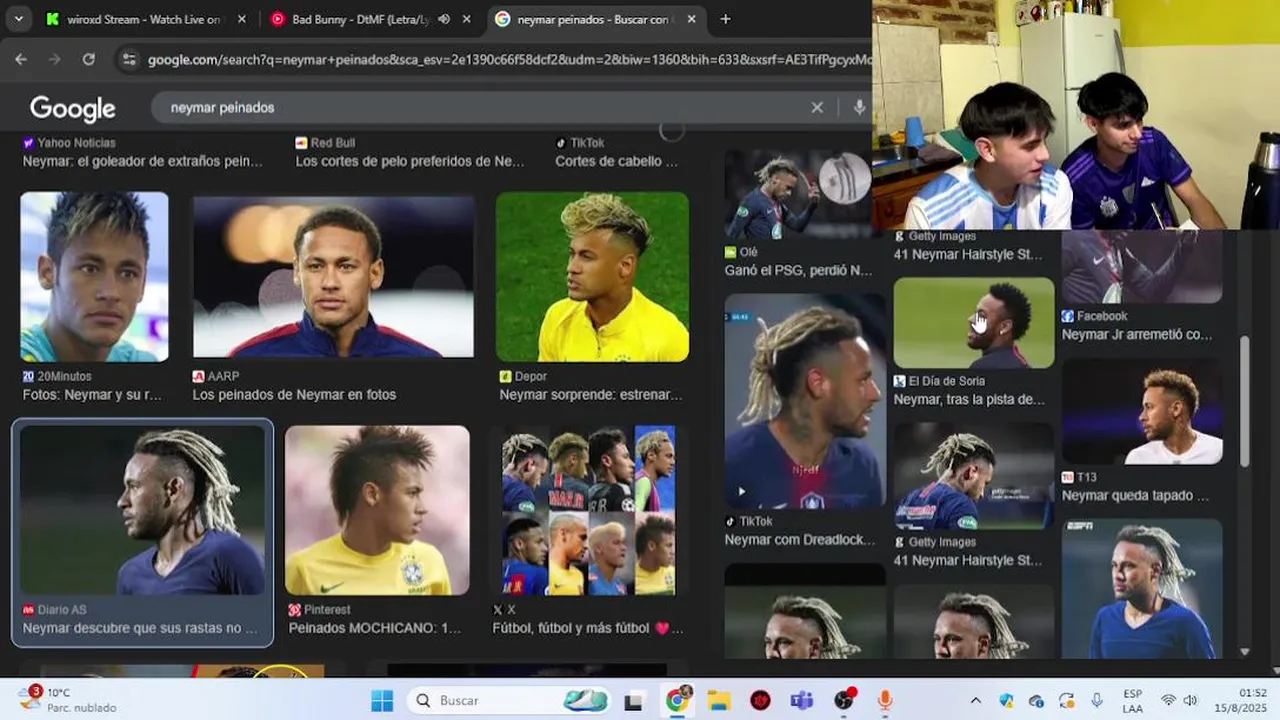Open the volume speaker tray icon
This screenshot has height=720, width=1280.
pyautogui.click(x=1190, y=701)
